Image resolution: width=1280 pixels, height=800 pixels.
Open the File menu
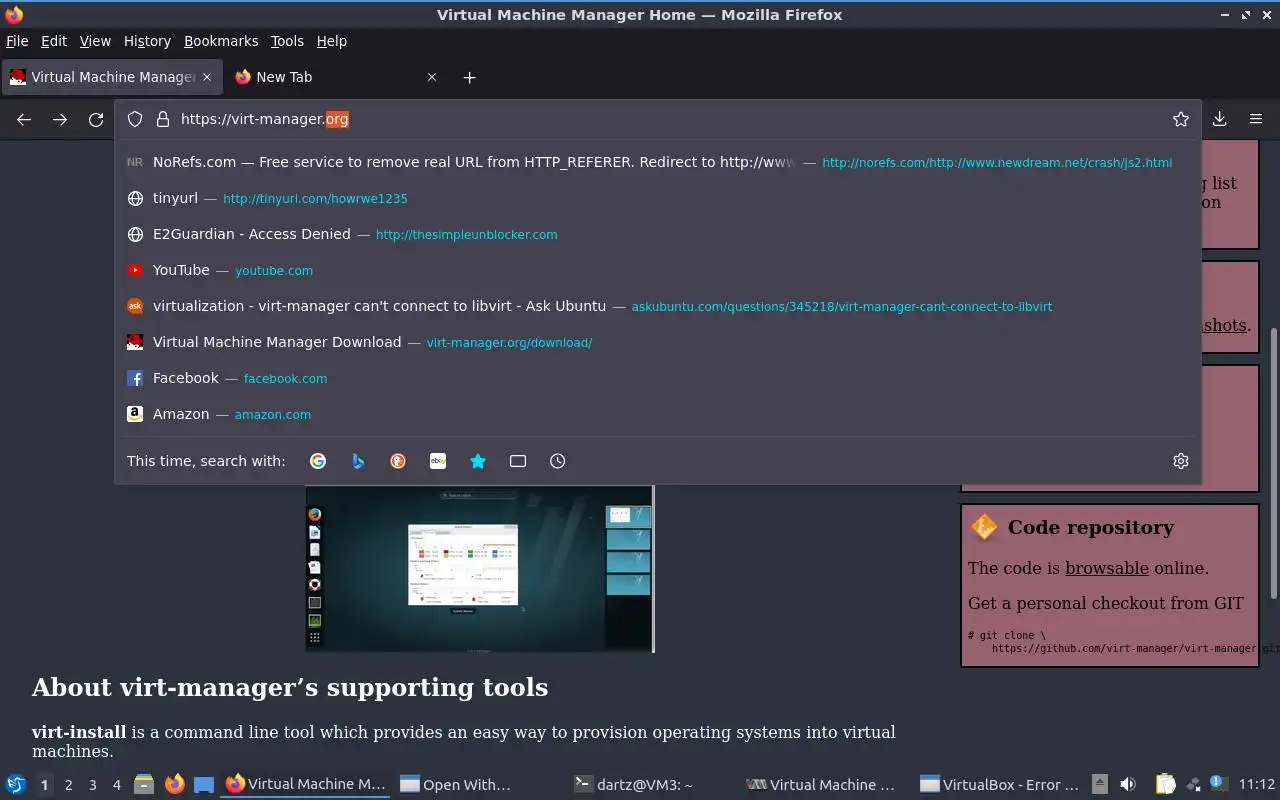(x=17, y=41)
